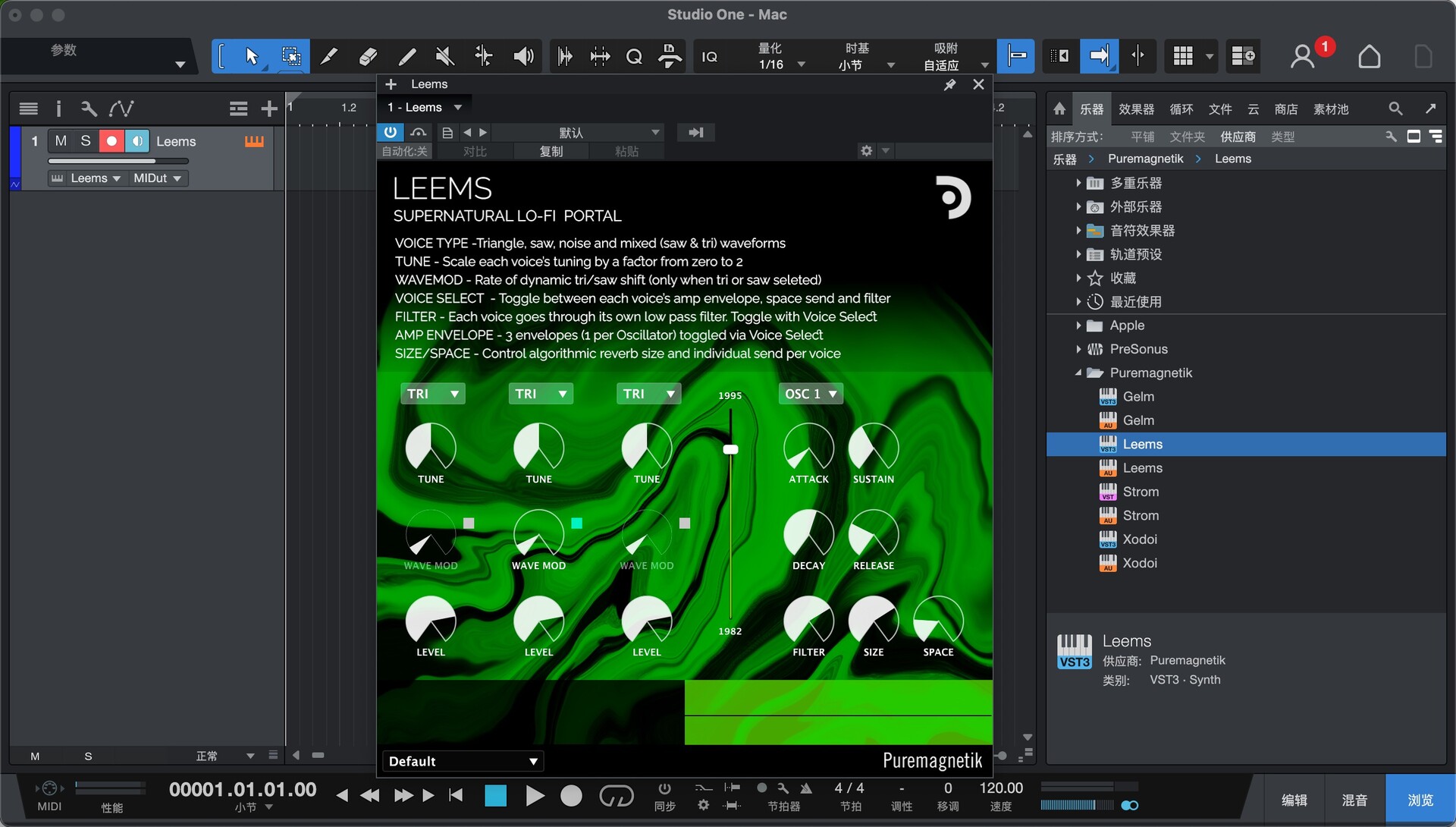The image size is (1456, 827).
Task: Click the 对比 compare button
Action: click(x=475, y=151)
